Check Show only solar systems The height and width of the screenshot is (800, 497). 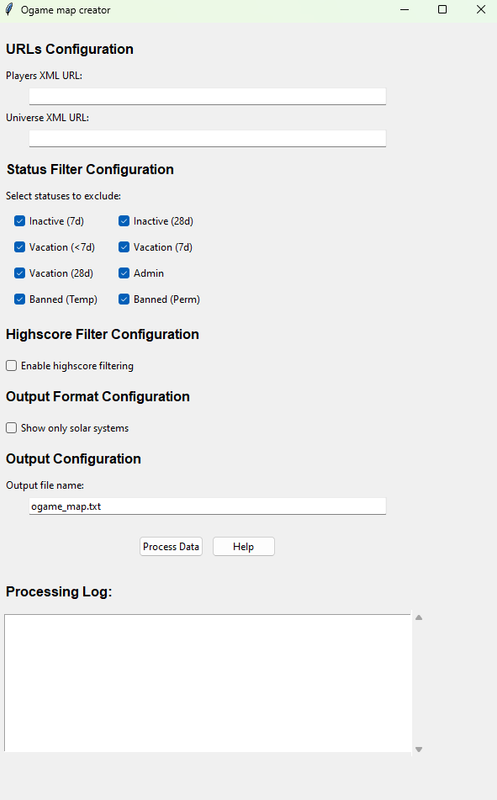click(11, 428)
